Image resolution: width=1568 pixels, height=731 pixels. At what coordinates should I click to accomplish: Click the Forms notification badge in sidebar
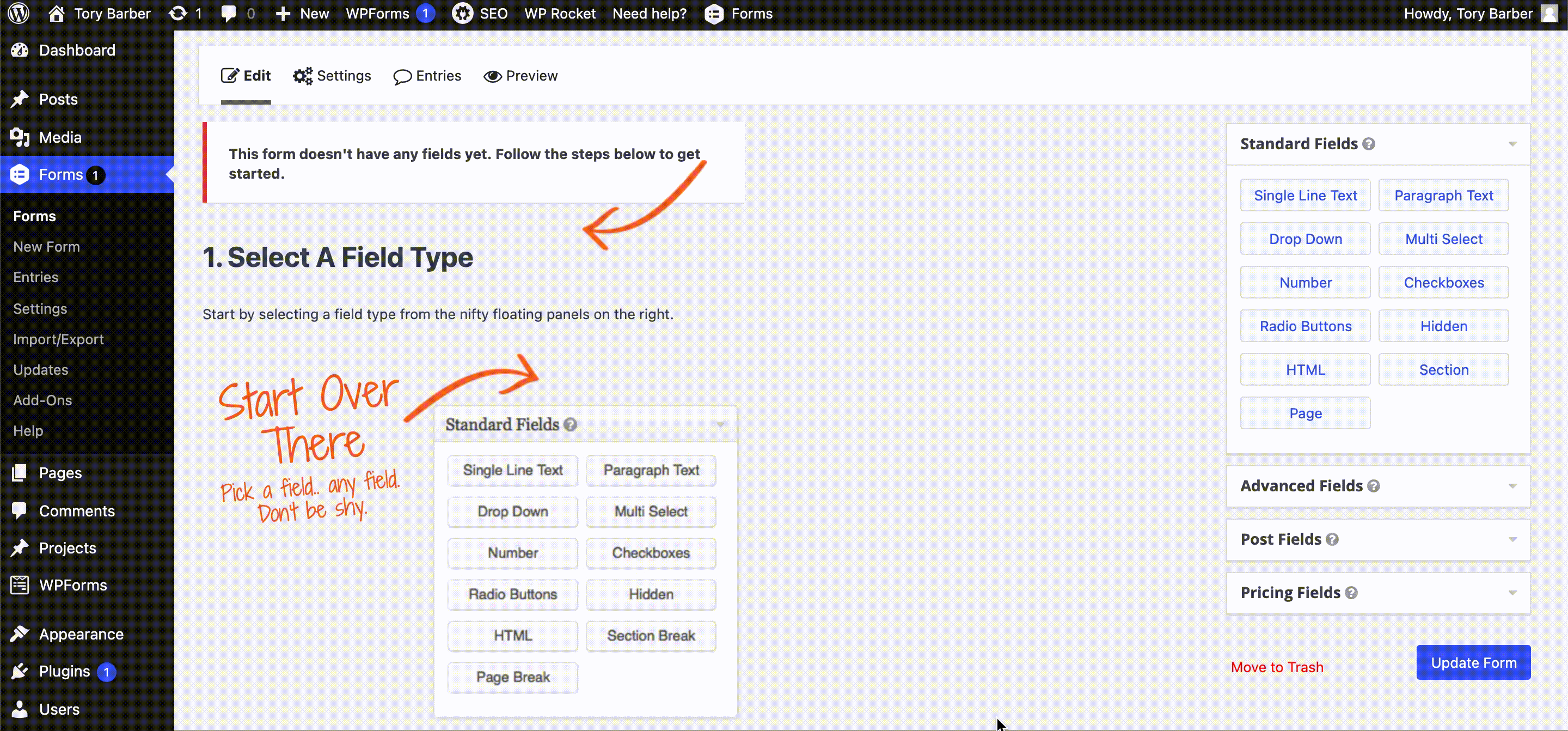click(x=96, y=175)
